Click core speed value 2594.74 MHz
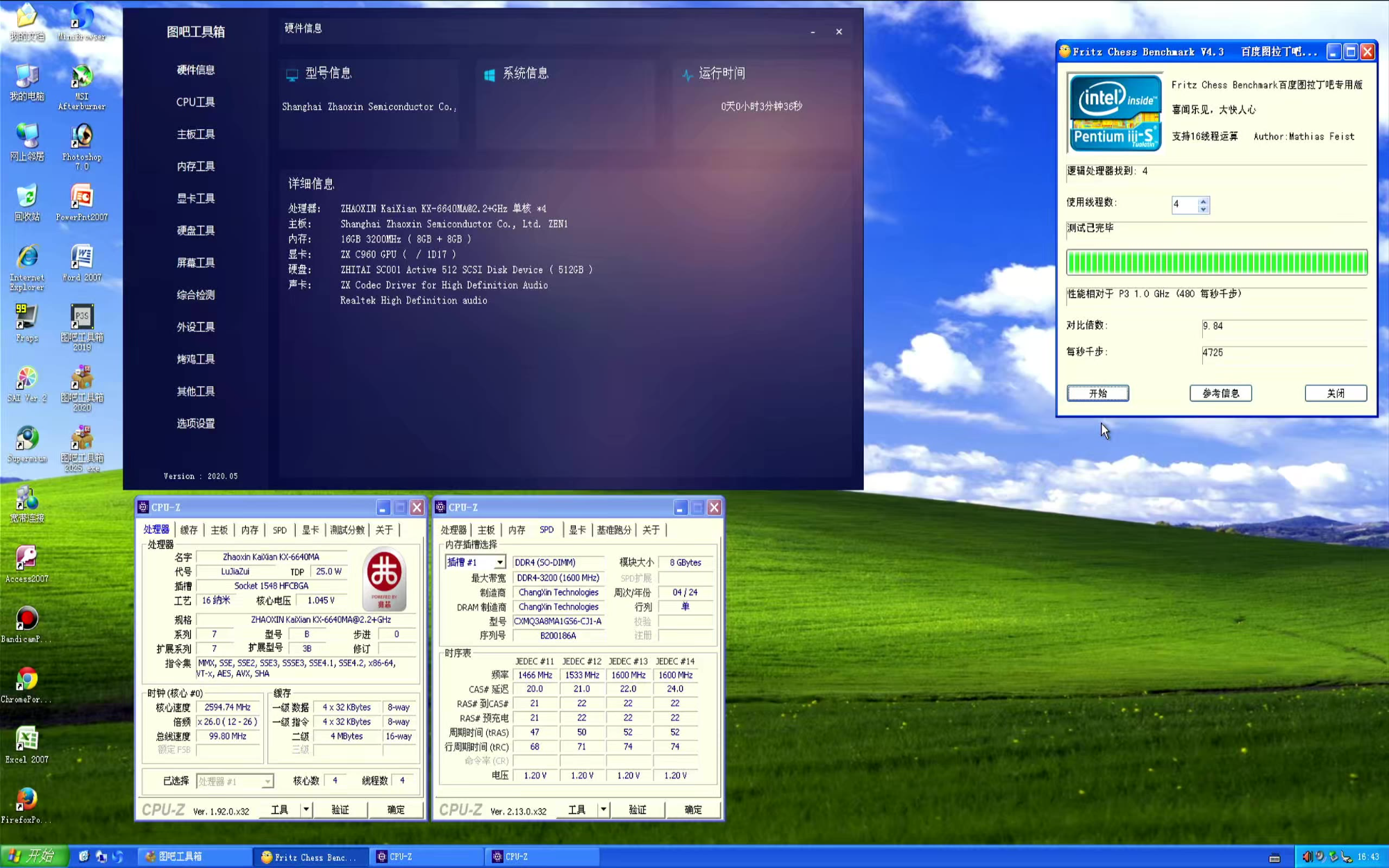Viewport: 1389px width, 868px height. point(228,708)
